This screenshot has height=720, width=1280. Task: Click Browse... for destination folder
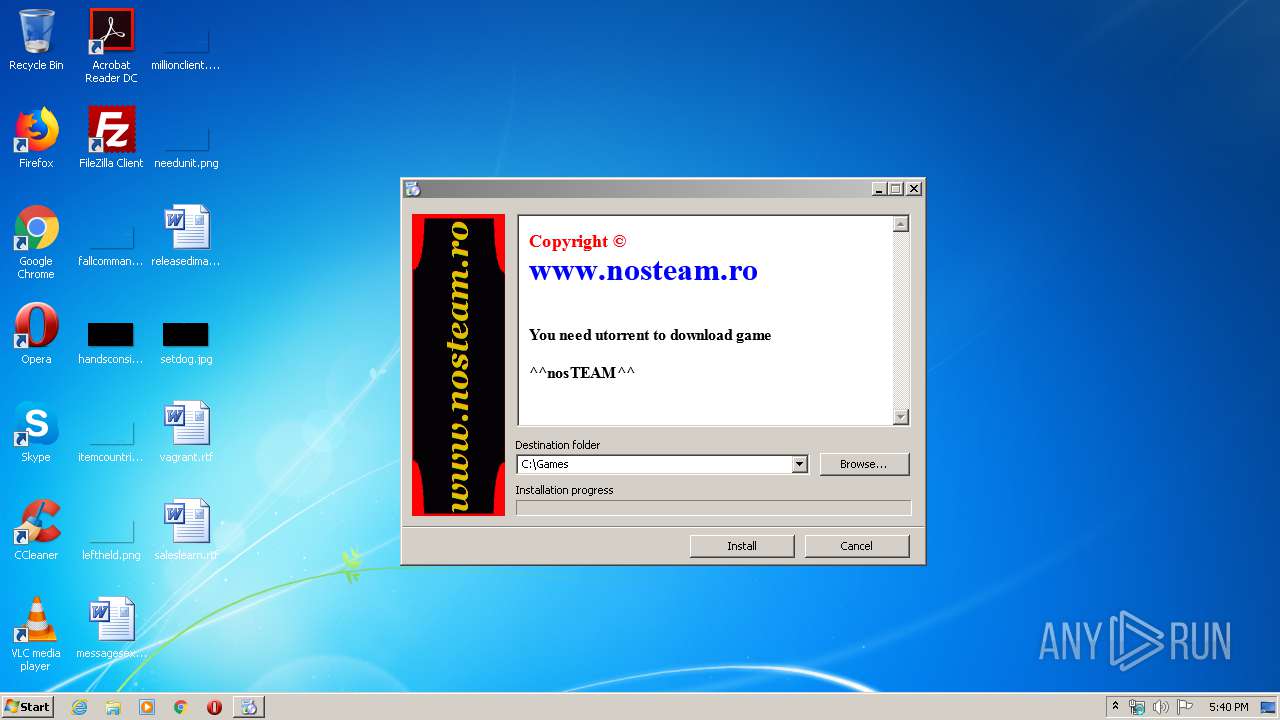click(864, 464)
